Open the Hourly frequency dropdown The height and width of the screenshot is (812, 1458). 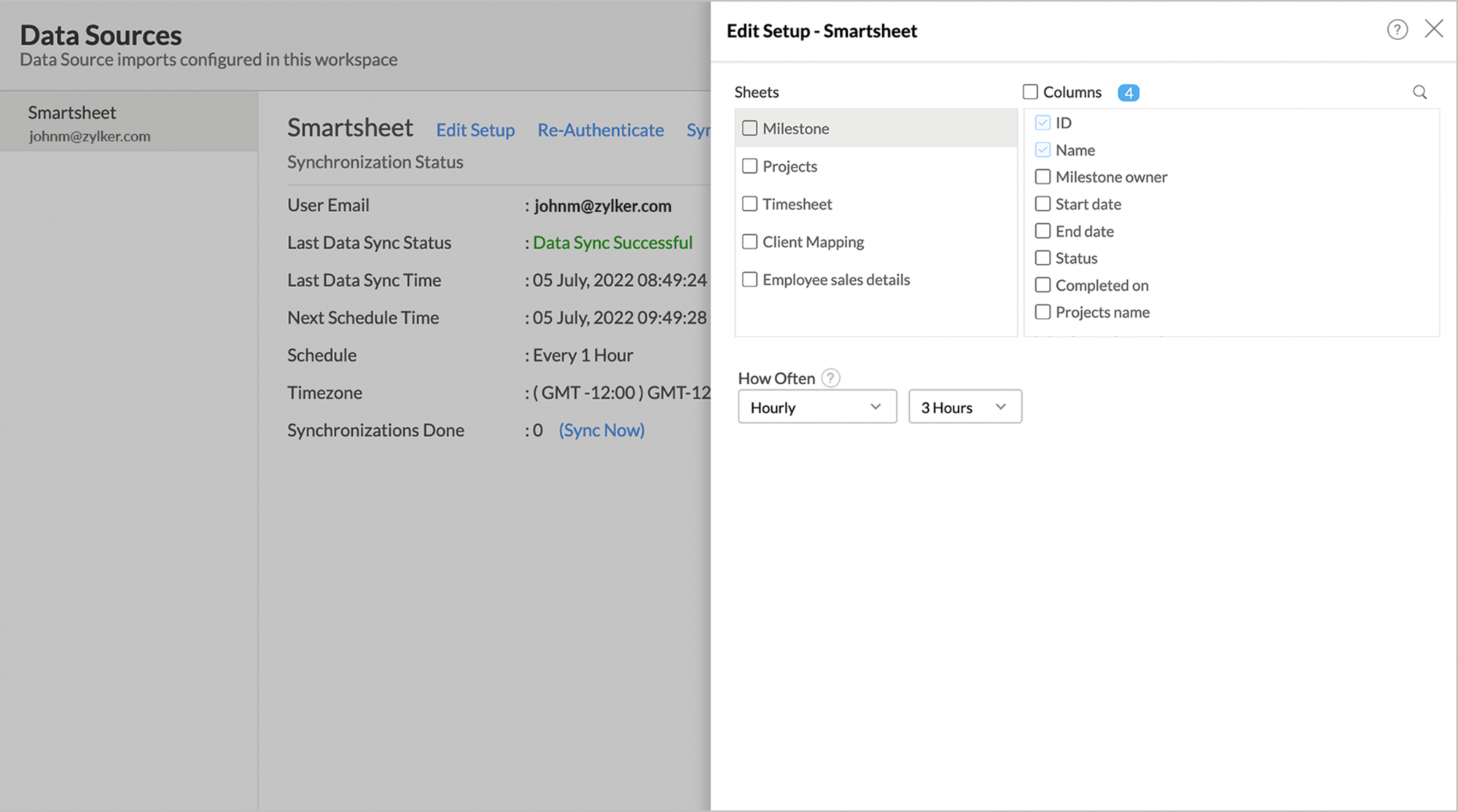coord(816,407)
